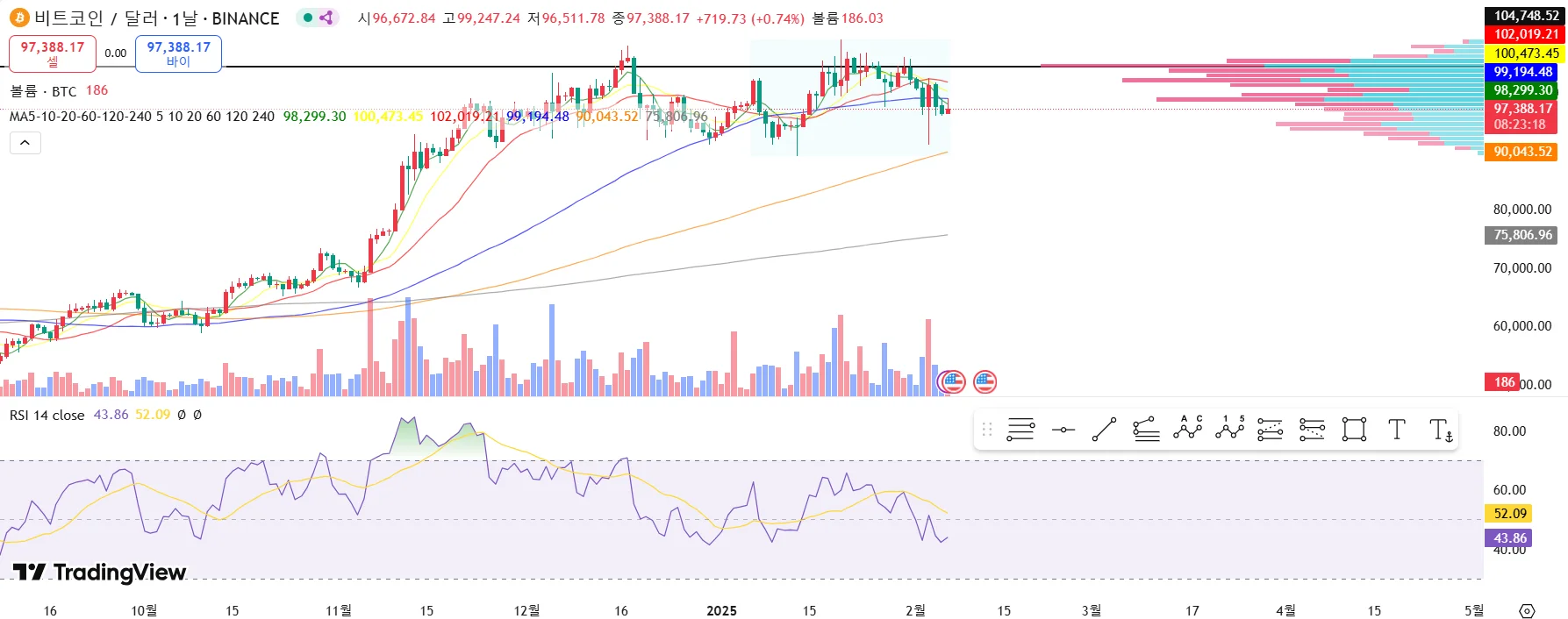The width and height of the screenshot is (1568, 619).
Task: Select the horizontal line tool
Action: click(x=1063, y=430)
